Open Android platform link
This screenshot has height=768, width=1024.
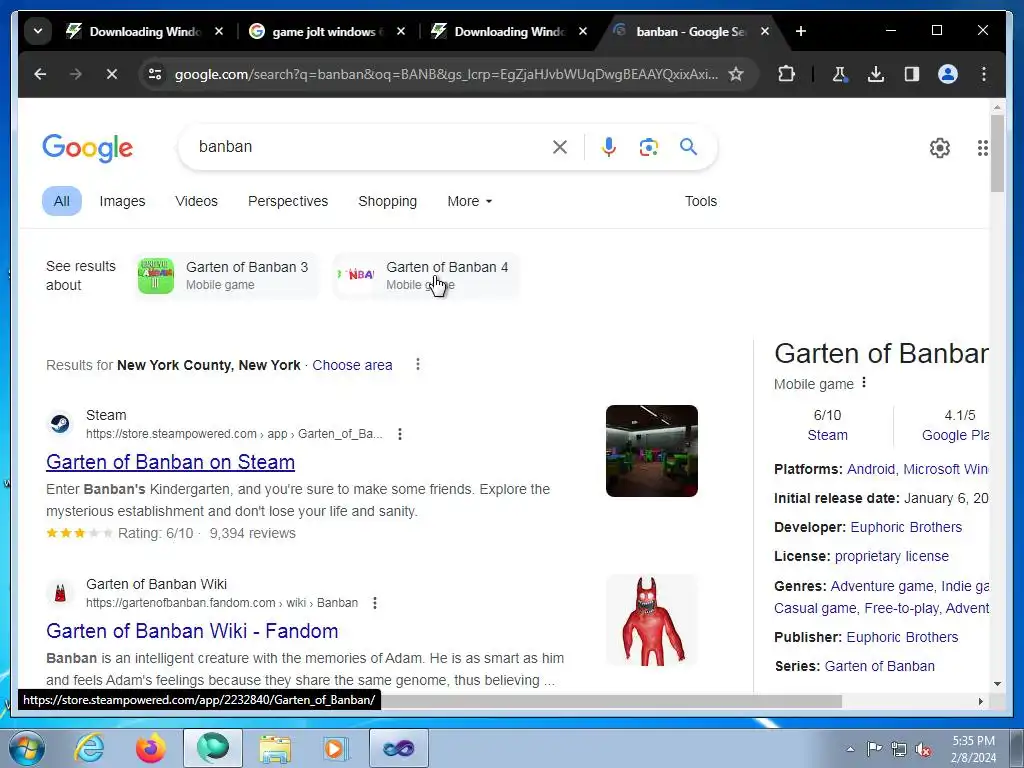coord(871,469)
